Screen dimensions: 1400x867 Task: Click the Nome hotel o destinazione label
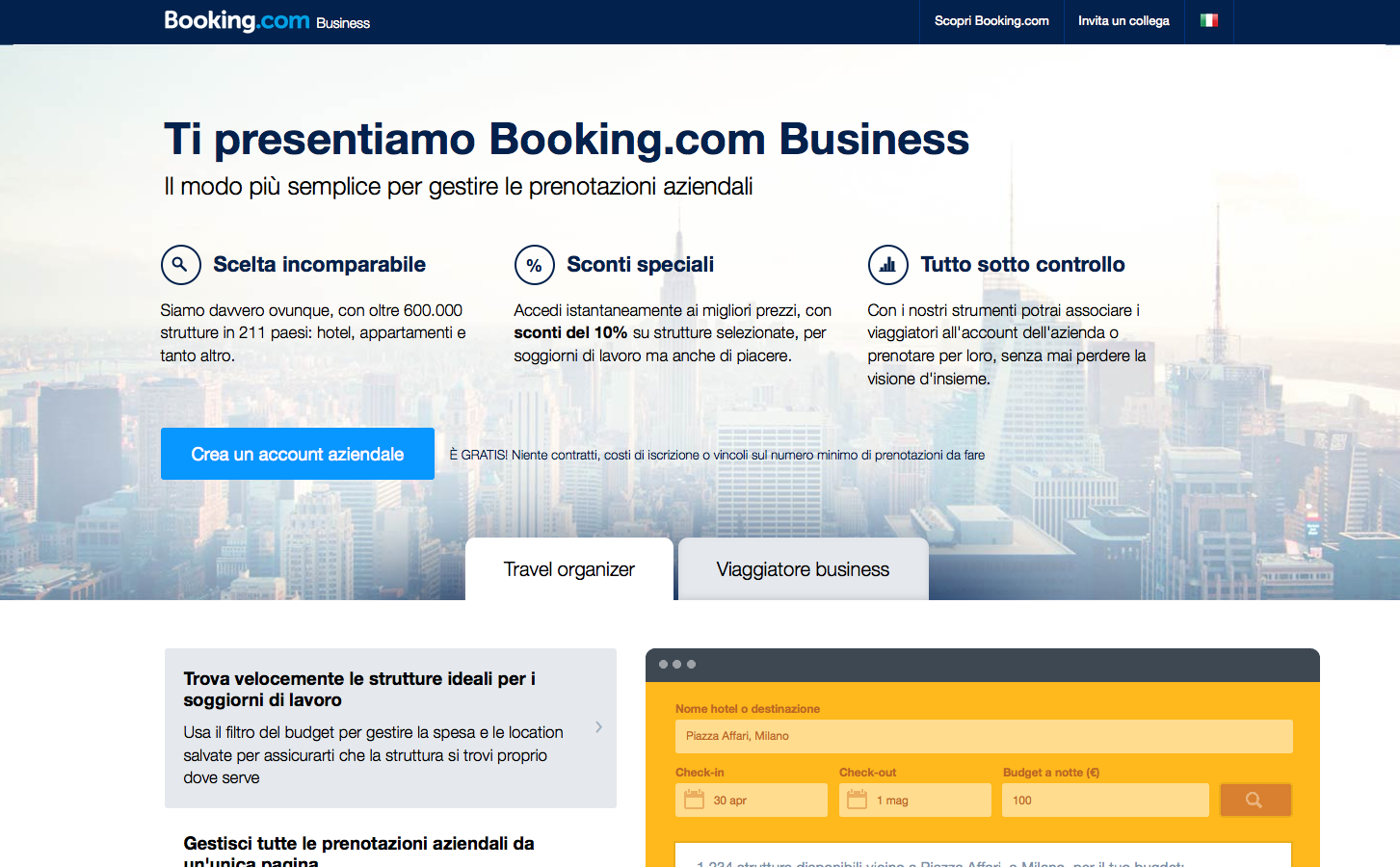pyautogui.click(x=748, y=709)
